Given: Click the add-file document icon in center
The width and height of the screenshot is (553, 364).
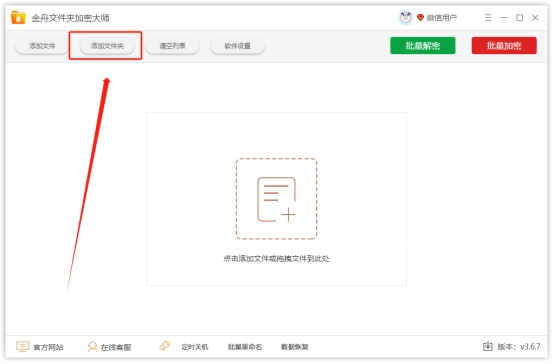Looking at the screenshot, I should coord(276,199).
